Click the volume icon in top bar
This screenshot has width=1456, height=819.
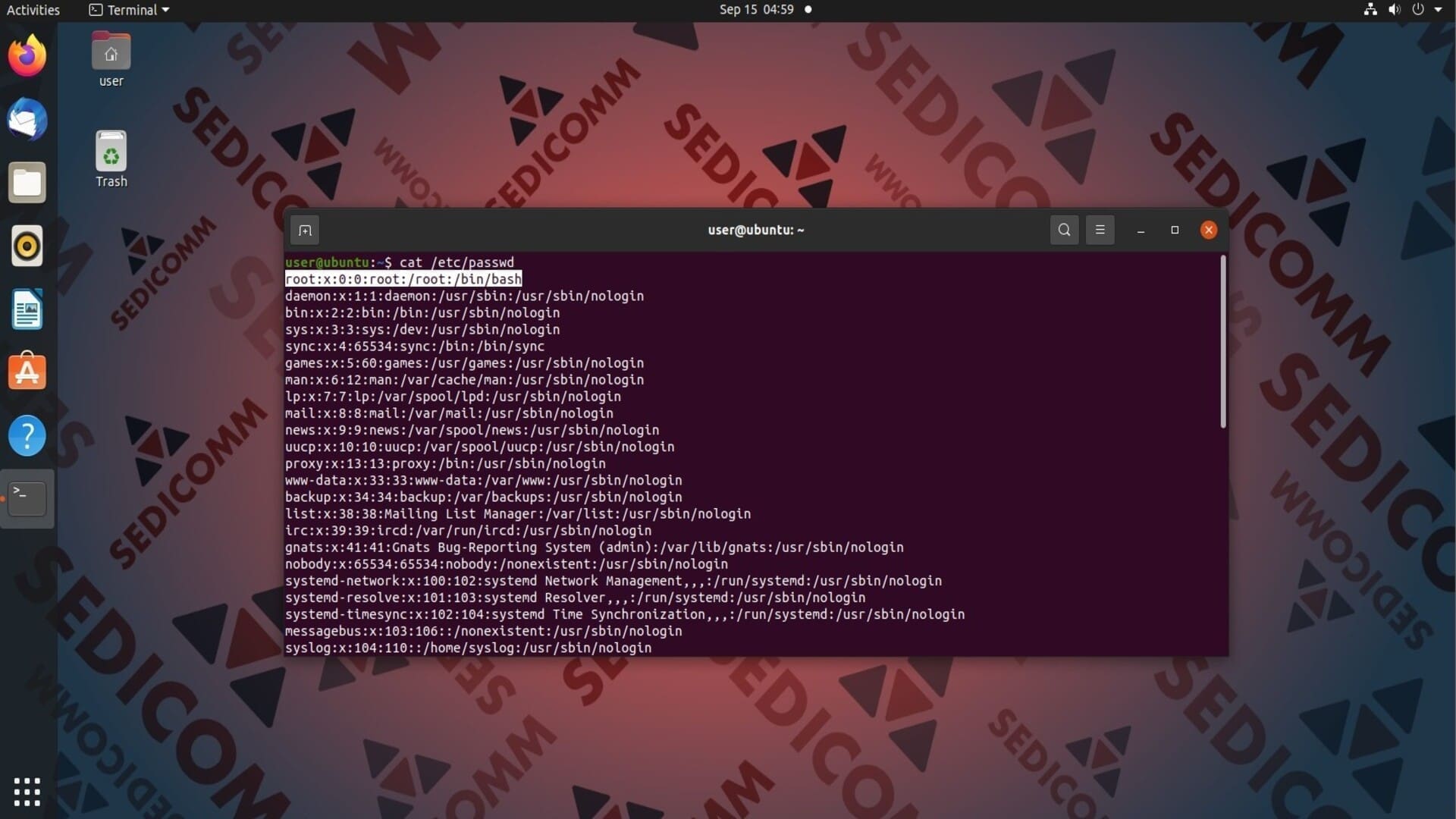[1394, 10]
